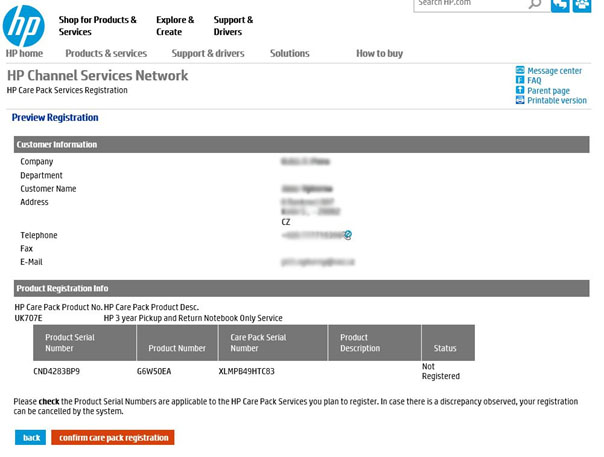Click the search magnifier icon
604x457 pixels.
tap(535, 4)
